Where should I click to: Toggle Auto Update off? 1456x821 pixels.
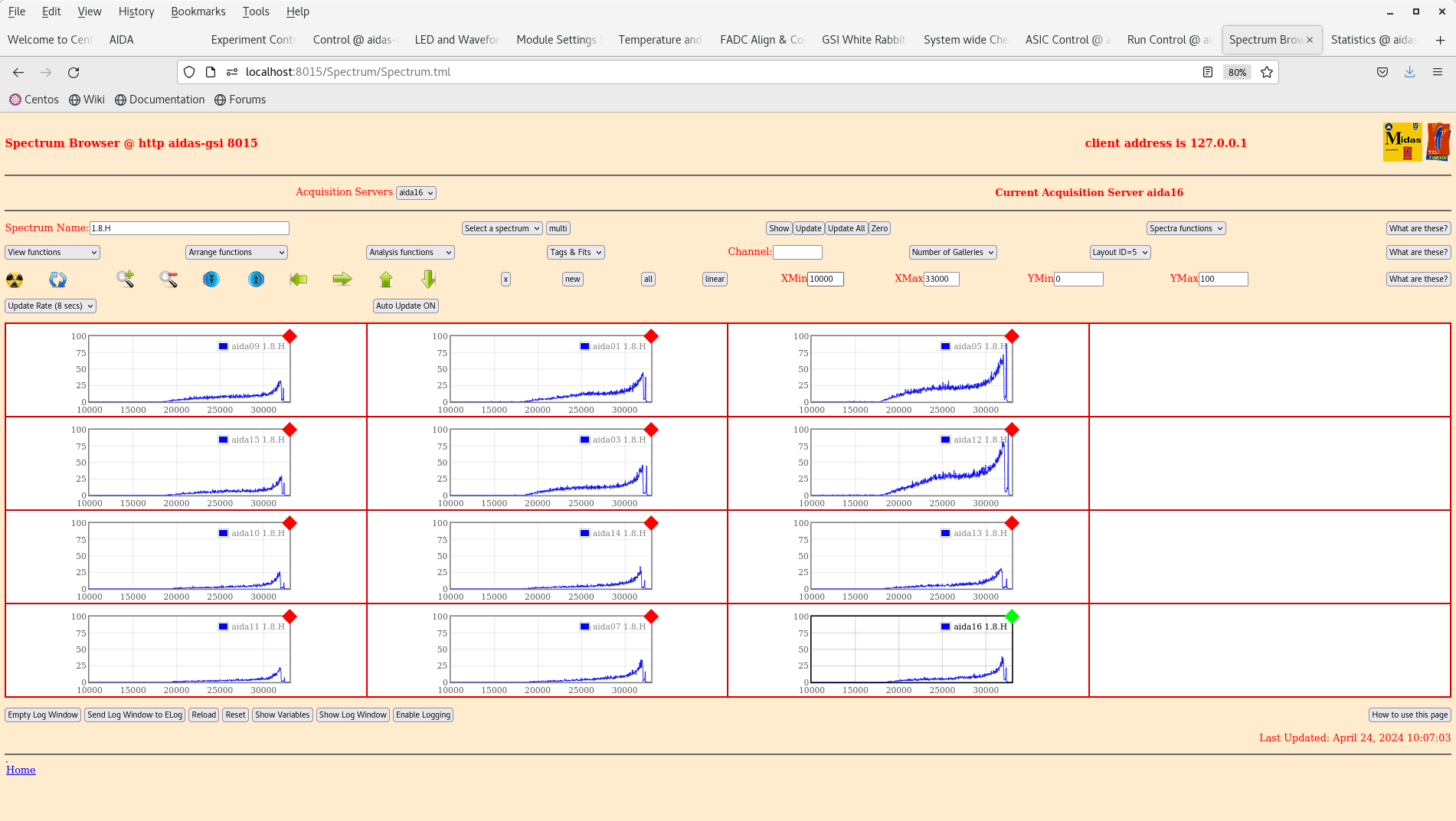pyautogui.click(x=405, y=306)
